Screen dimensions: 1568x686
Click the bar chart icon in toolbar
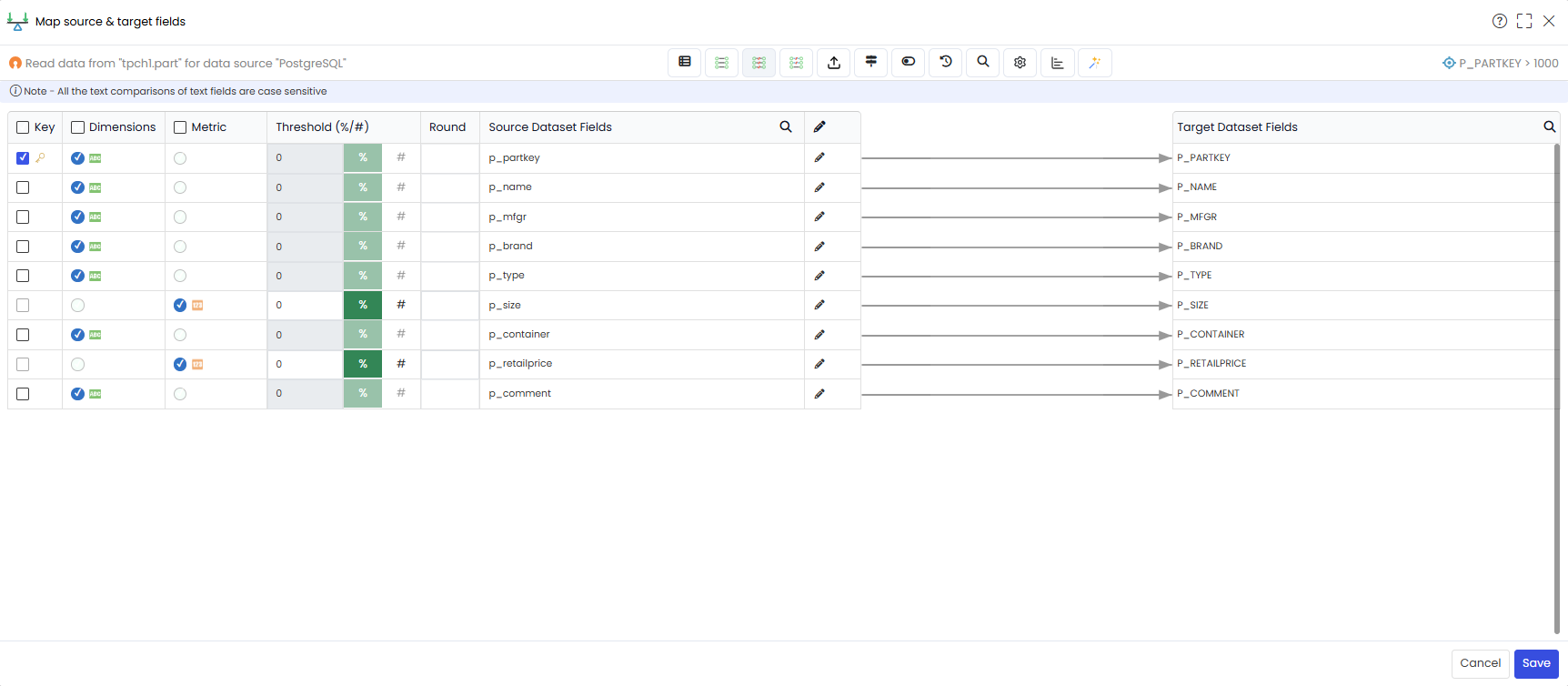(1058, 63)
